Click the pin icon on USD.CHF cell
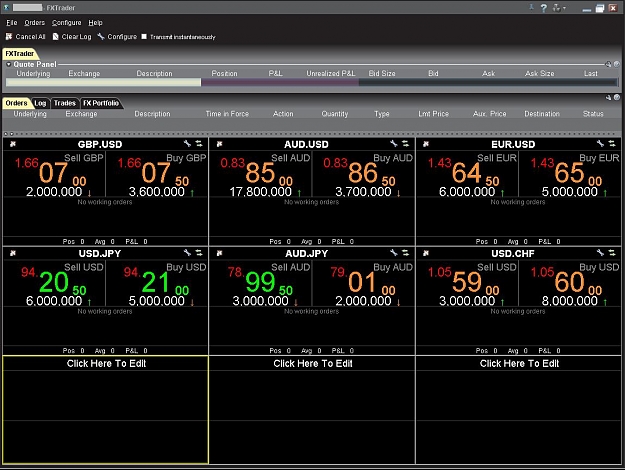 [x=426, y=253]
